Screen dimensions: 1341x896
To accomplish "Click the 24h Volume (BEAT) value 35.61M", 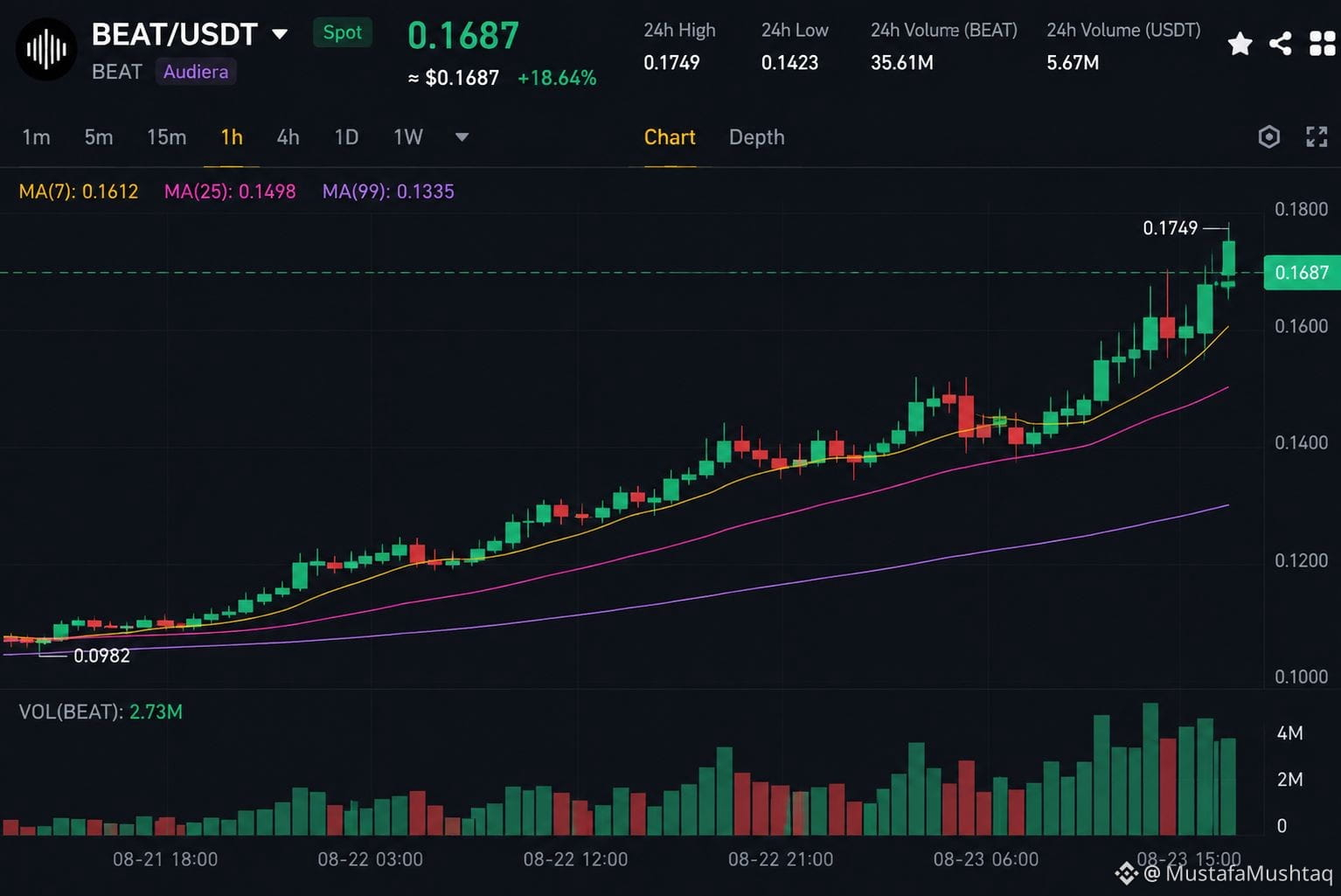I will [x=902, y=63].
